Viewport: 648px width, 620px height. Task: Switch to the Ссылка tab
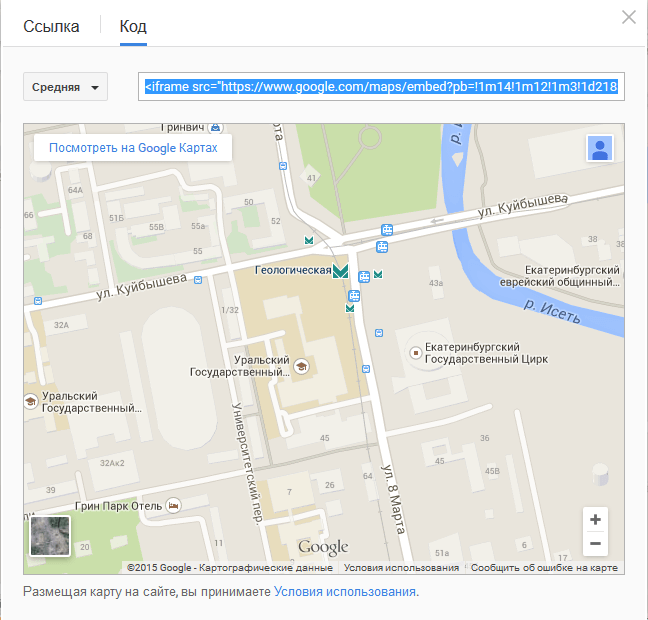point(51,26)
